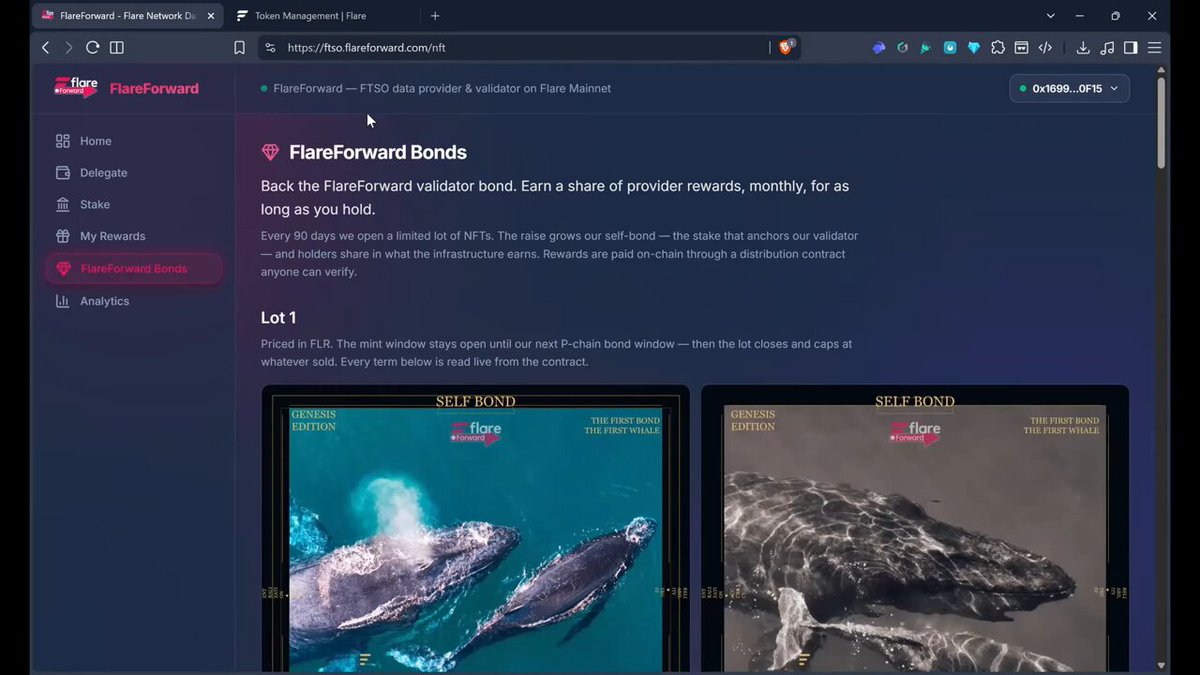The image size is (1200, 675).
Task: Reload the current page
Action: point(93,47)
